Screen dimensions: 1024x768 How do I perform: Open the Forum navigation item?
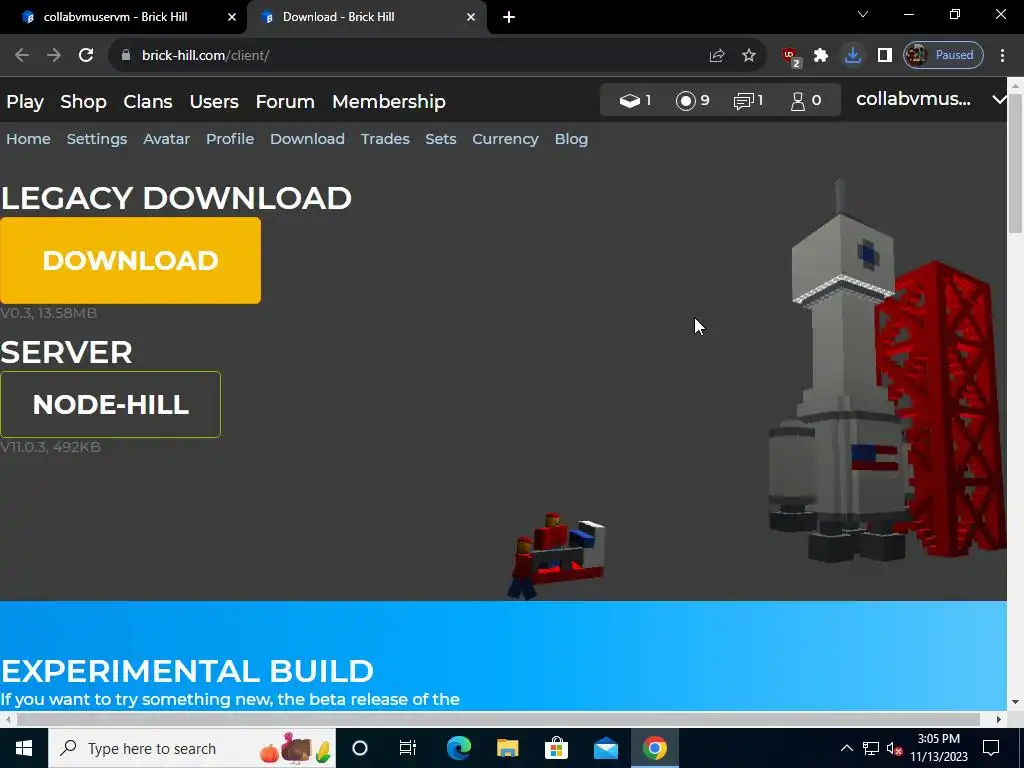pos(285,102)
